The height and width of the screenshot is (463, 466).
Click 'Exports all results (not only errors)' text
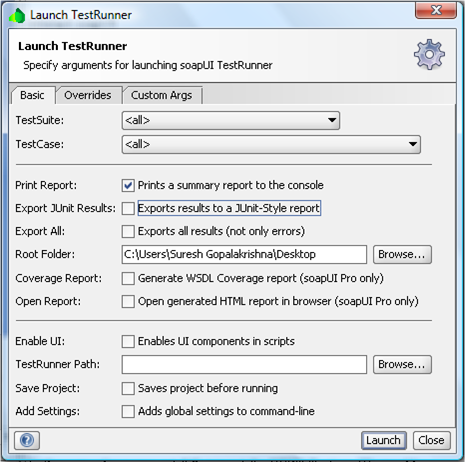[221, 231]
